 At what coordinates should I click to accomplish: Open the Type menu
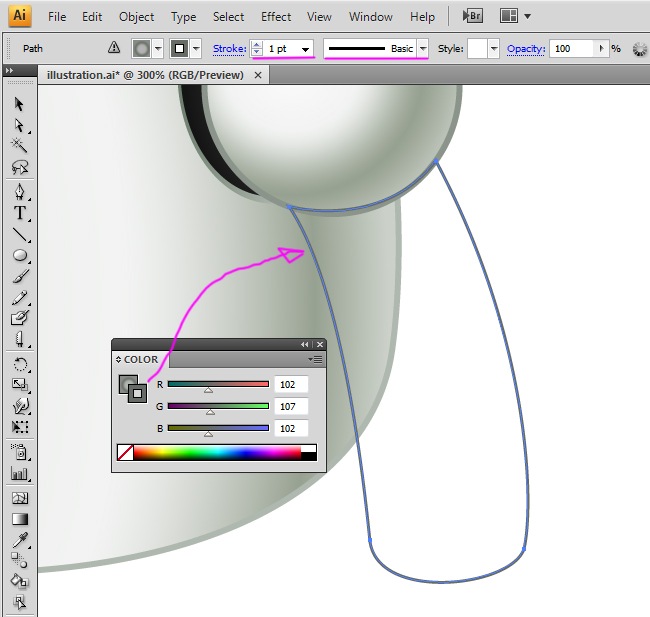(184, 17)
